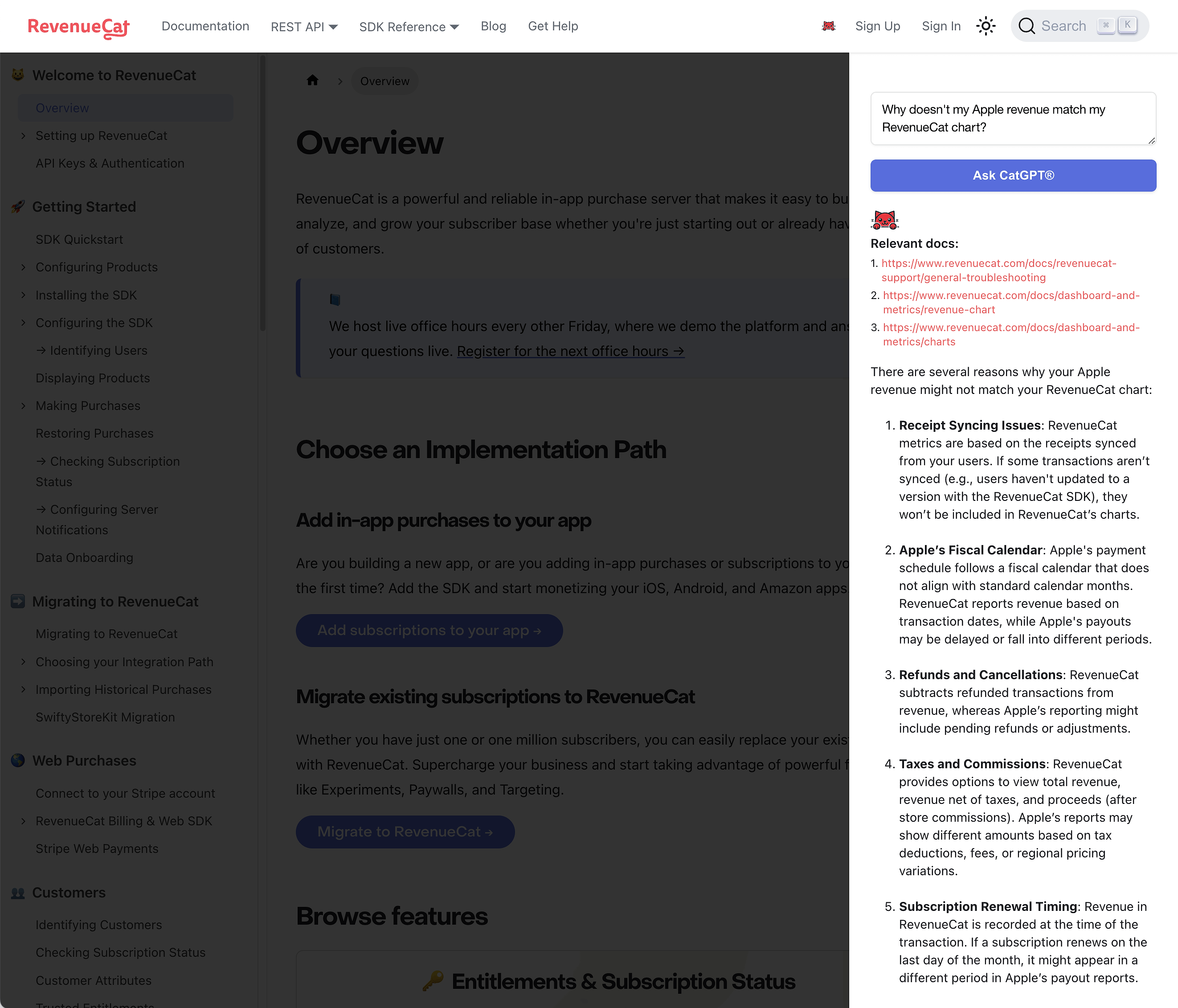Viewport: 1178px width, 1008px height.
Task: Expand Choosing your Integration Path chevron
Action: (23, 662)
